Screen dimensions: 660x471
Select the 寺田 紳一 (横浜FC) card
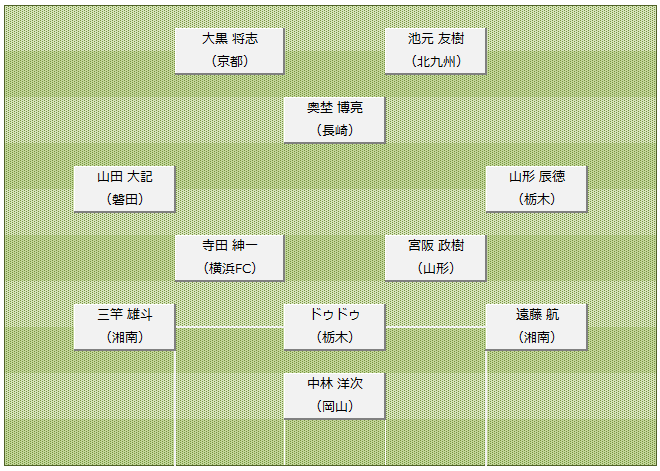pos(229,258)
